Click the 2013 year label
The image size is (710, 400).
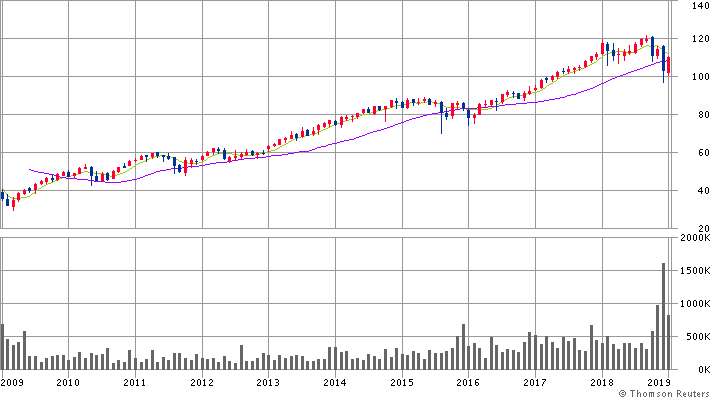(268, 383)
